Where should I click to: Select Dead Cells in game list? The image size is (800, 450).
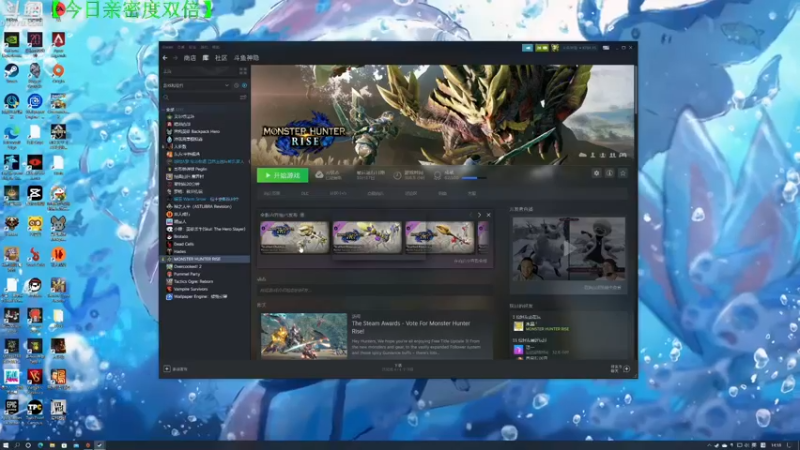tap(184, 244)
